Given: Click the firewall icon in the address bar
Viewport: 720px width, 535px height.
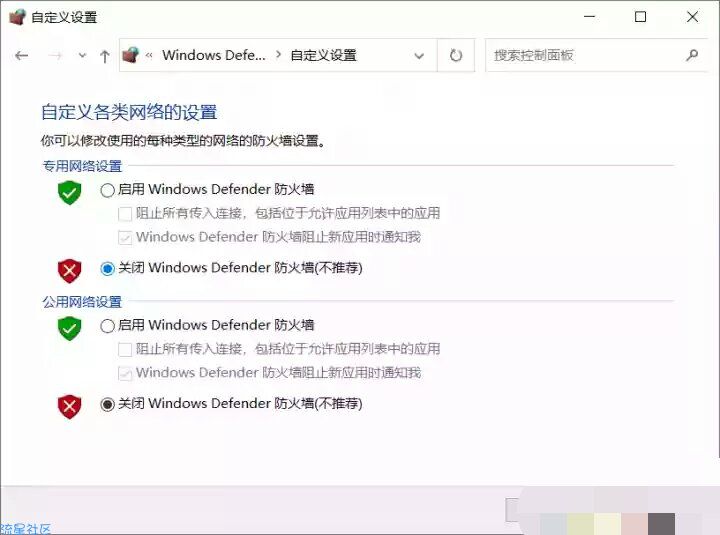Looking at the screenshot, I should (131, 55).
